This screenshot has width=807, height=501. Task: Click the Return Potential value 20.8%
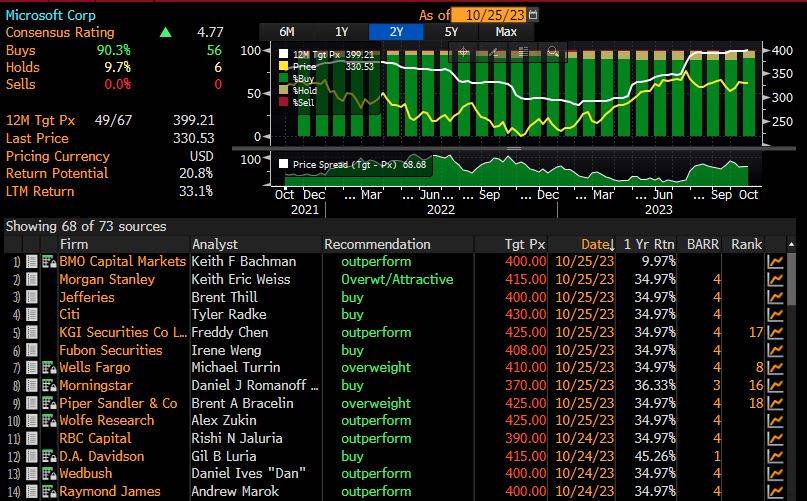pos(196,174)
